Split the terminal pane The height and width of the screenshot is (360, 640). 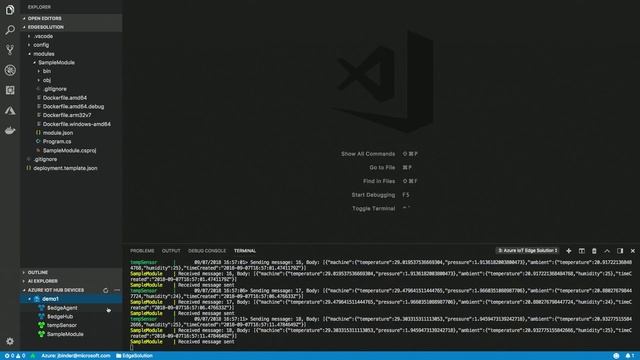click(x=582, y=251)
